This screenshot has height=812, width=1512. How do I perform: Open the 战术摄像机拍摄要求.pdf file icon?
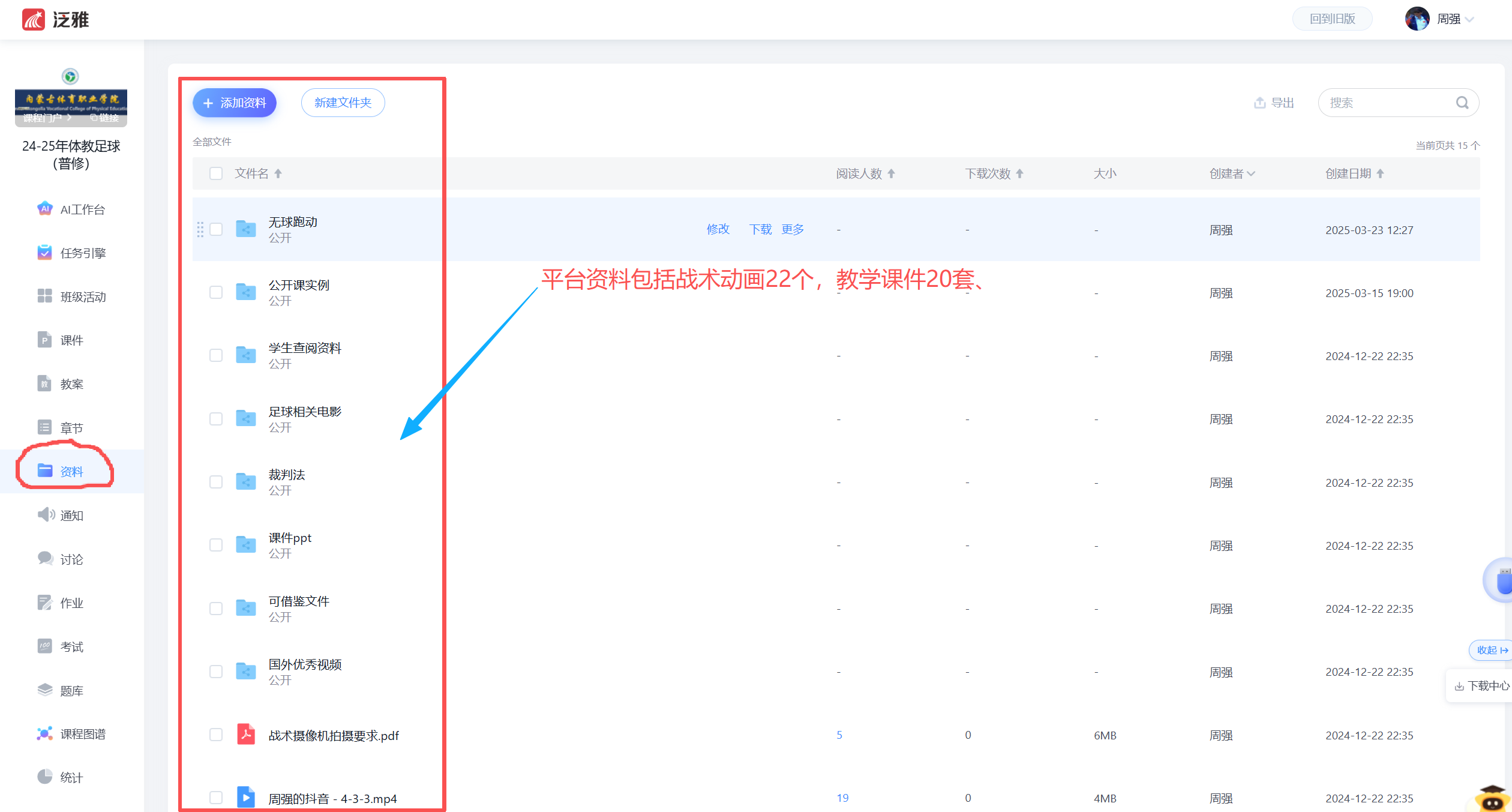click(x=245, y=735)
